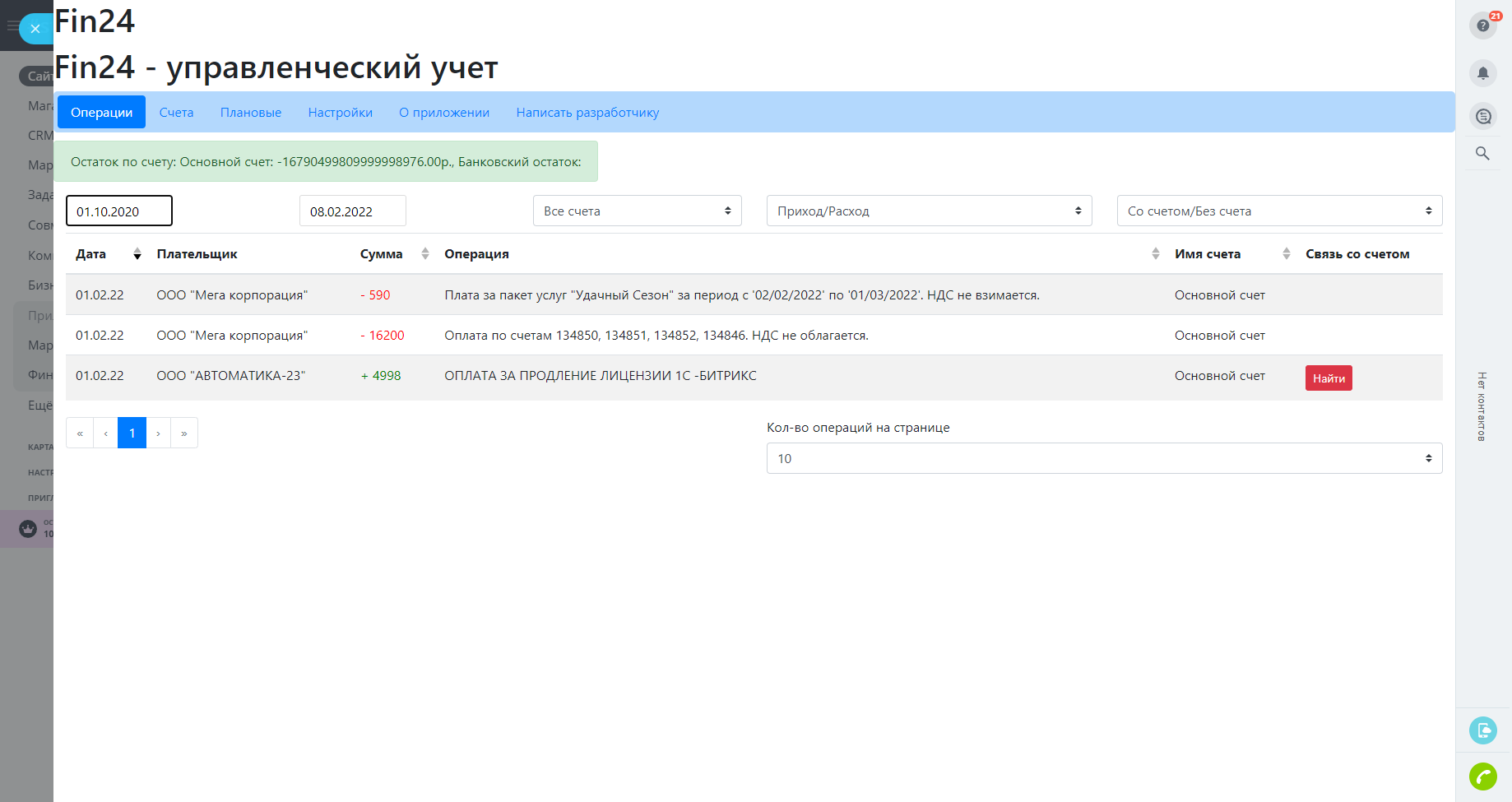Click the crown icon in the left sidebar
This screenshot has height=802, width=1512.
pos(28,529)
